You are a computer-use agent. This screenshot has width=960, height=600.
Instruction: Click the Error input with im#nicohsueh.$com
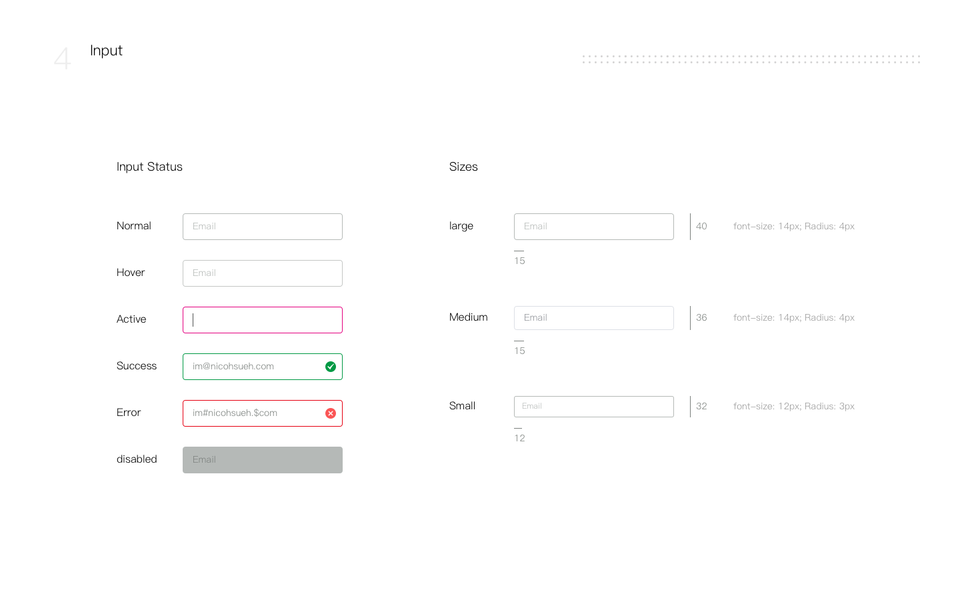[250, 413]
